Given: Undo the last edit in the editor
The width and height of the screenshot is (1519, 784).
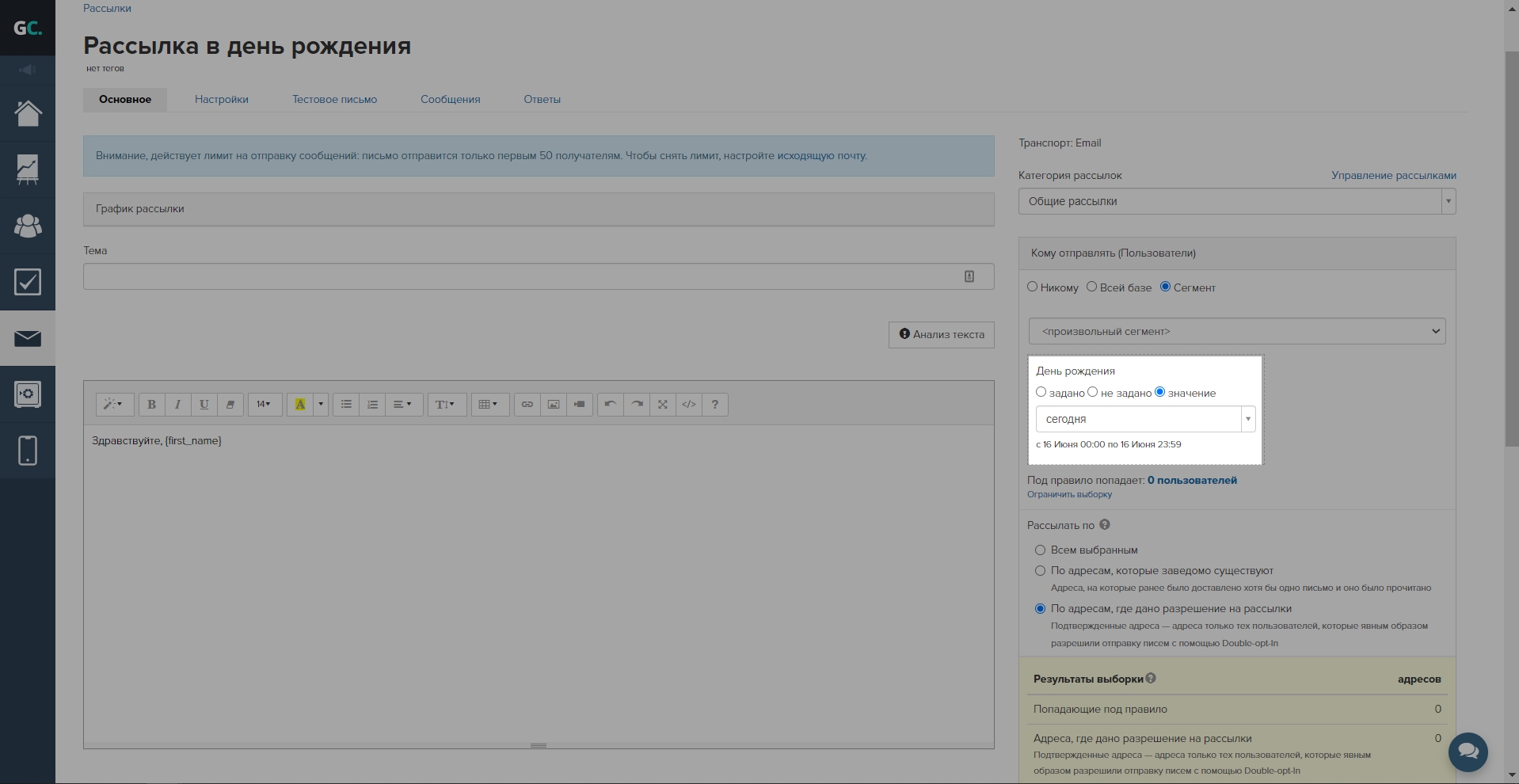Looking at the screenshot, I should point(610,405).
